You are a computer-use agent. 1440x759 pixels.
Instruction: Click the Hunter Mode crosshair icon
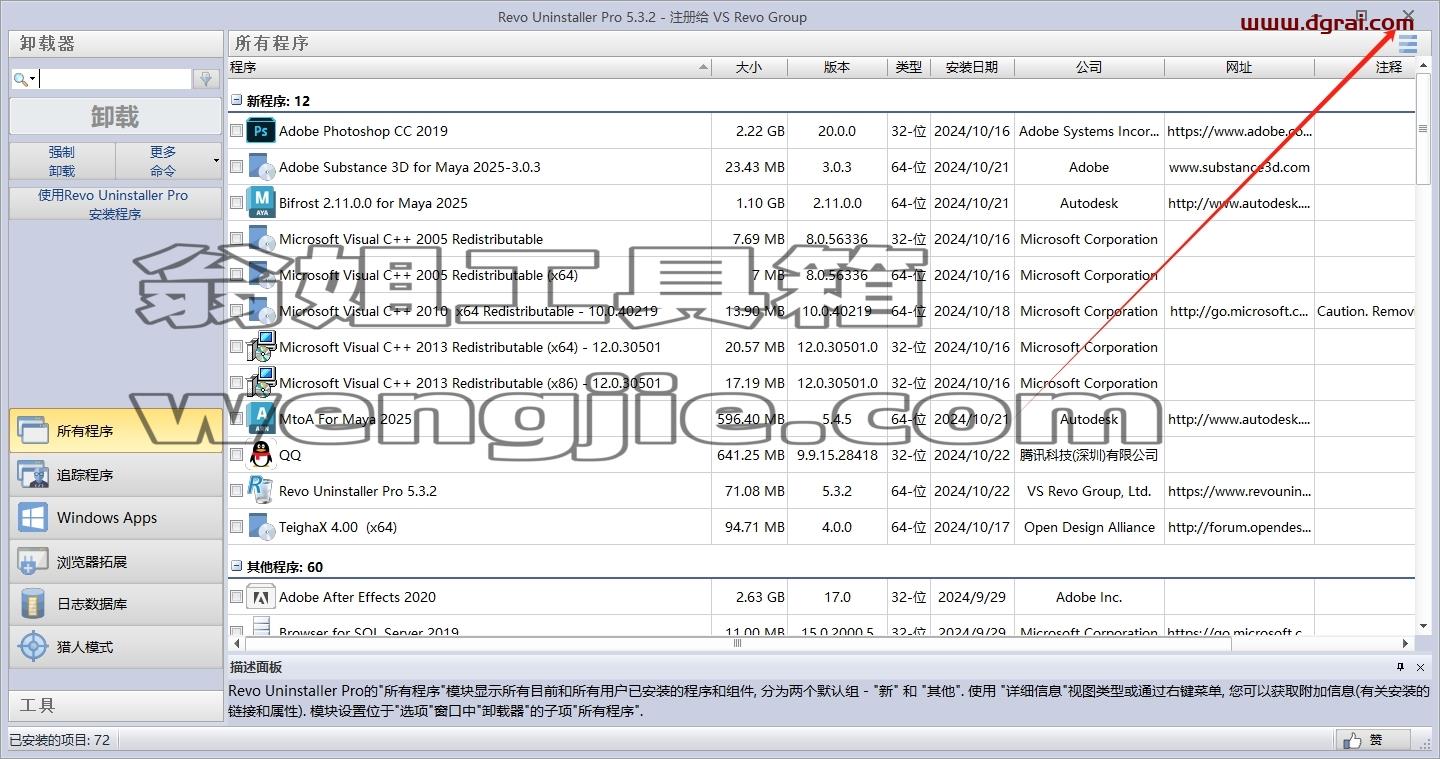pyautogui.click(x=33, y=647)
